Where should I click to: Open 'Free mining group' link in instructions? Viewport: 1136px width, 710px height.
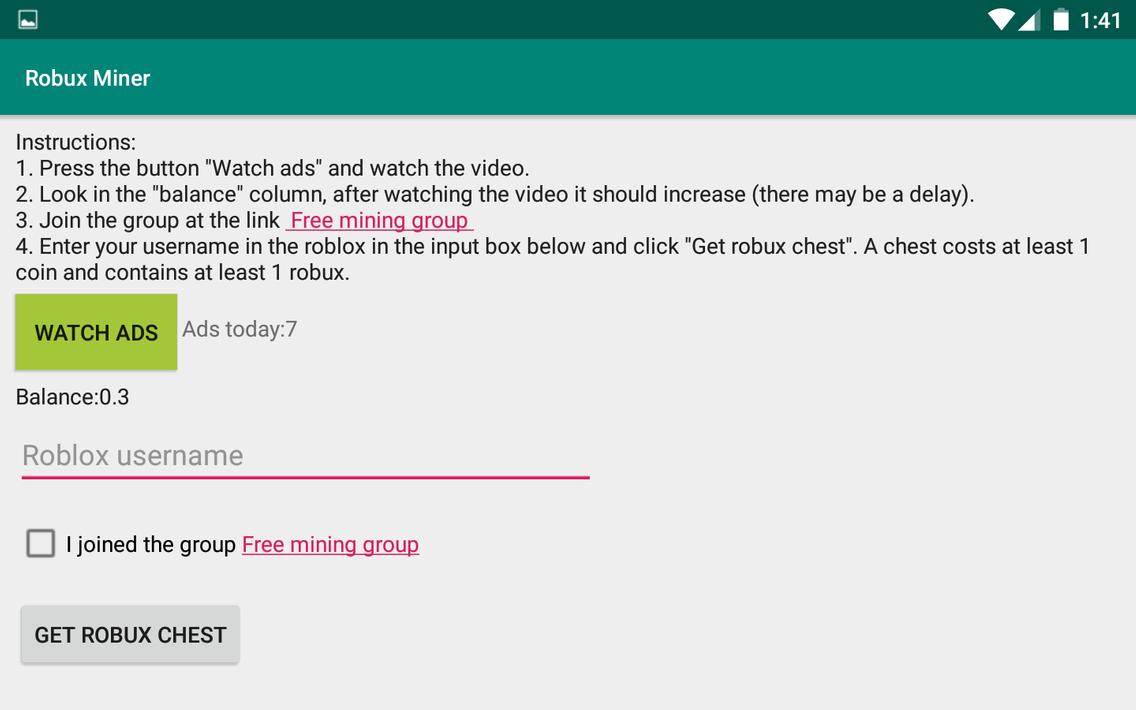[x=380, y=220]
